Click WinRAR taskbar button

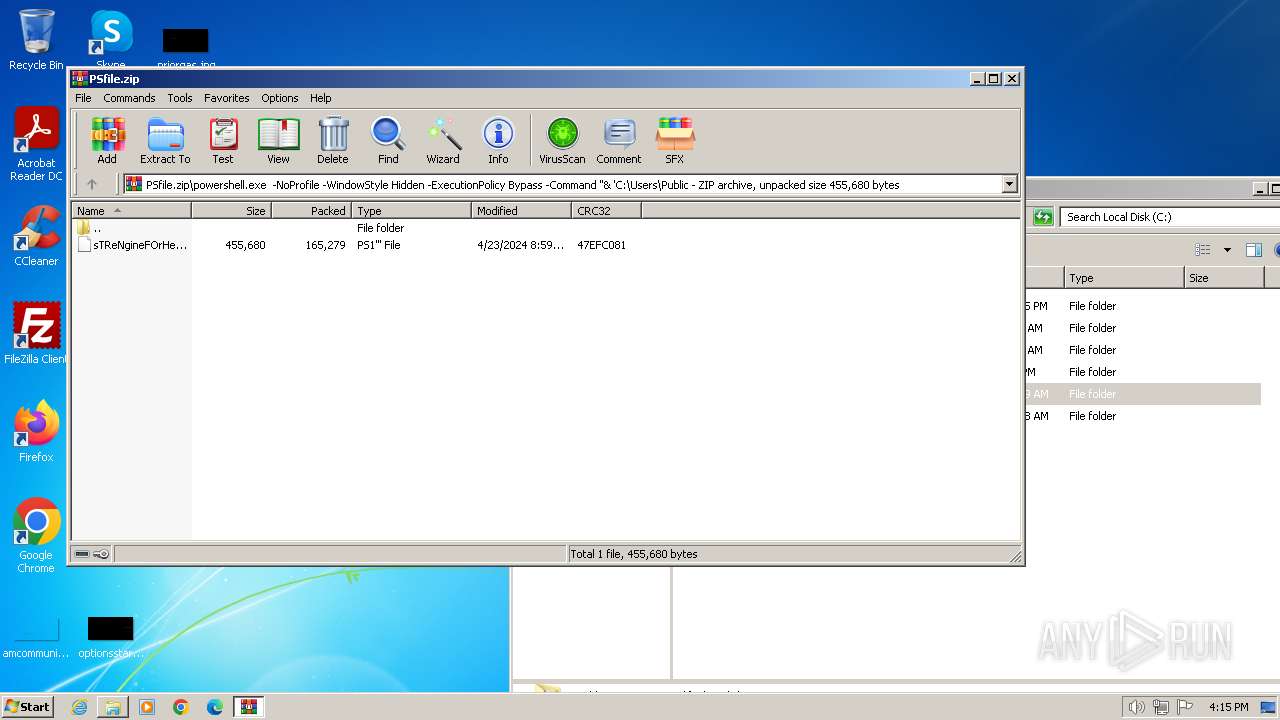[x=248, y=707]
